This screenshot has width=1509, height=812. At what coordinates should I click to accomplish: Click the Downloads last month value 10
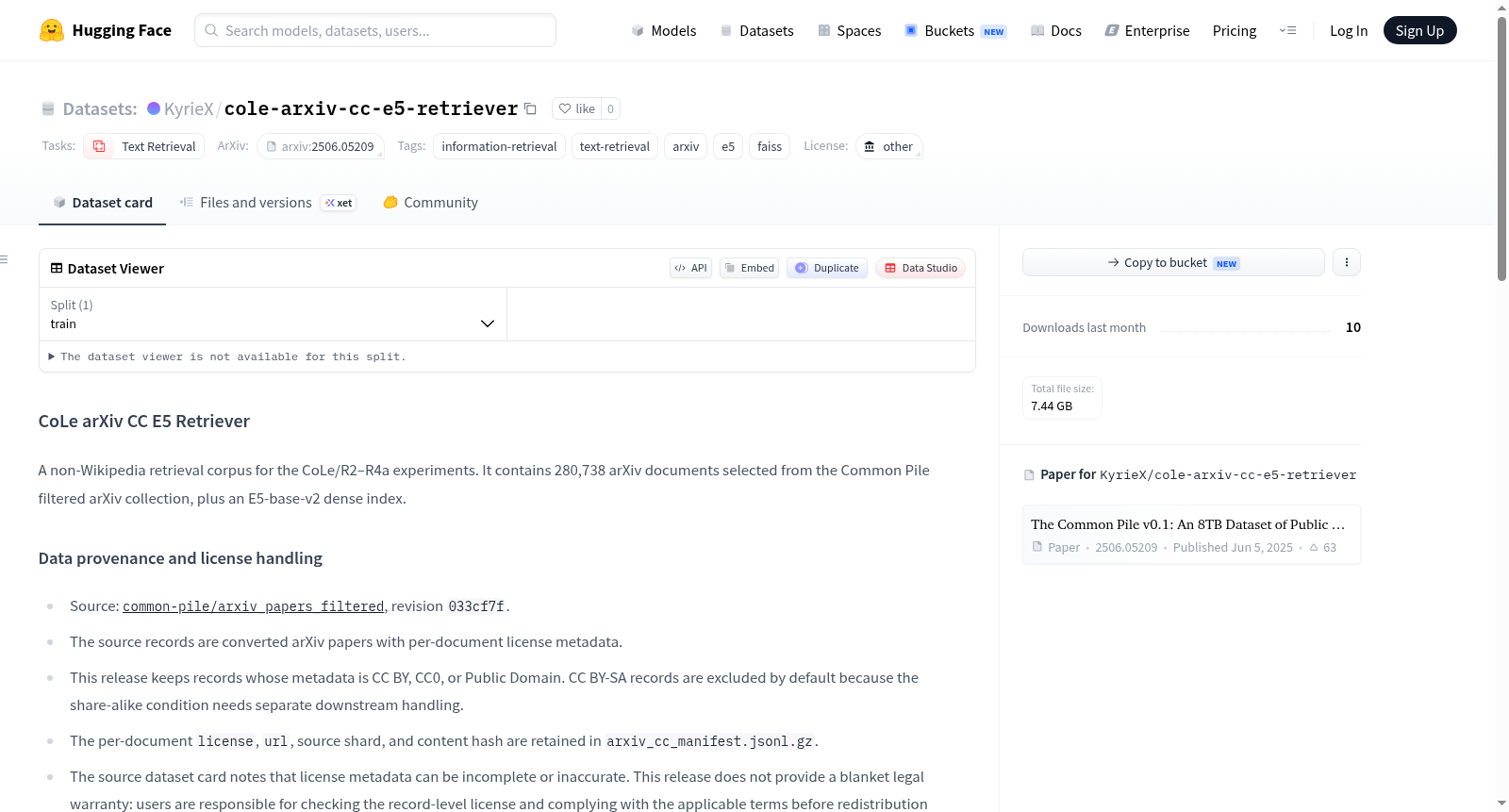click(1353, 327)
